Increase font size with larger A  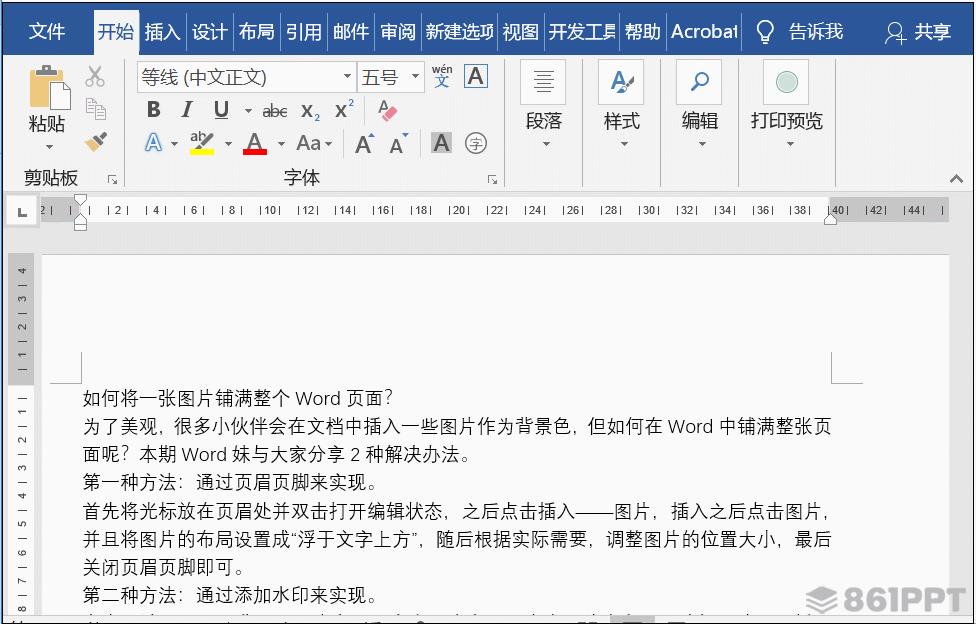click(364, 144)
